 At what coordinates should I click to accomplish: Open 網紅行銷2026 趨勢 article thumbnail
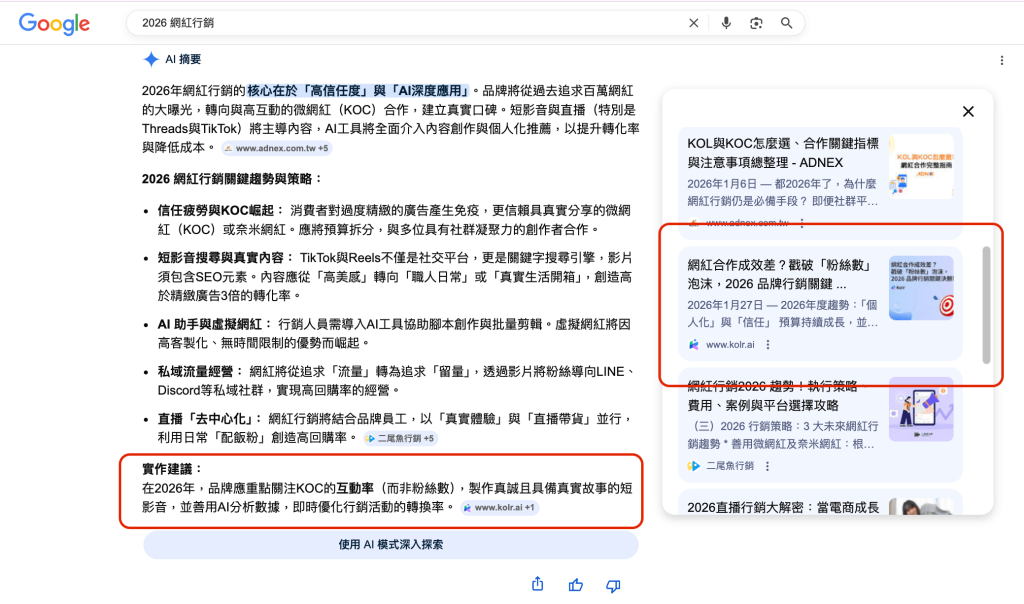pyautogui.click(x=920, y=409)
